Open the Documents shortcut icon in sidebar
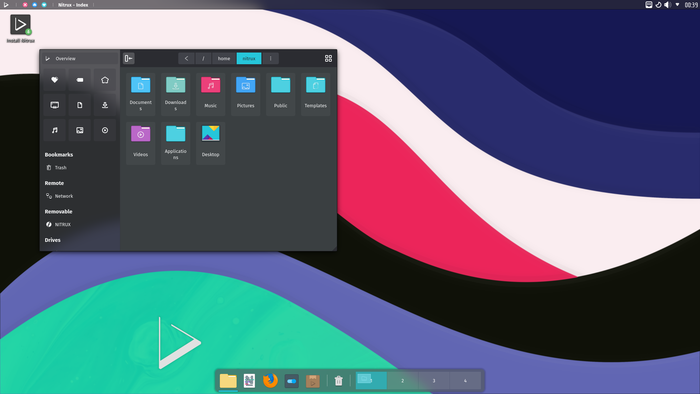Screen dimensions: 700x394 coord(79,105)
